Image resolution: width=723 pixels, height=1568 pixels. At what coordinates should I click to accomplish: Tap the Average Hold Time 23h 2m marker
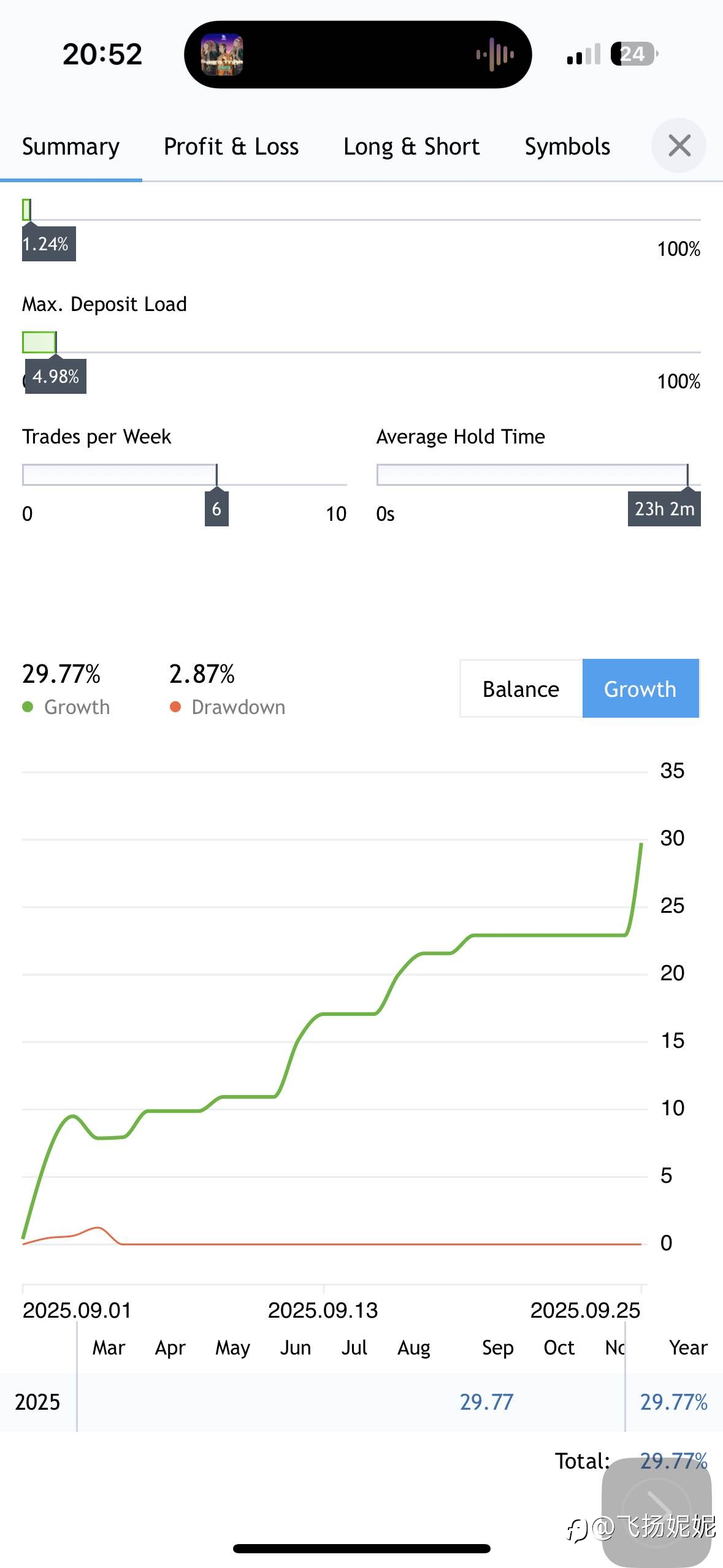click(x=664, y=509)
